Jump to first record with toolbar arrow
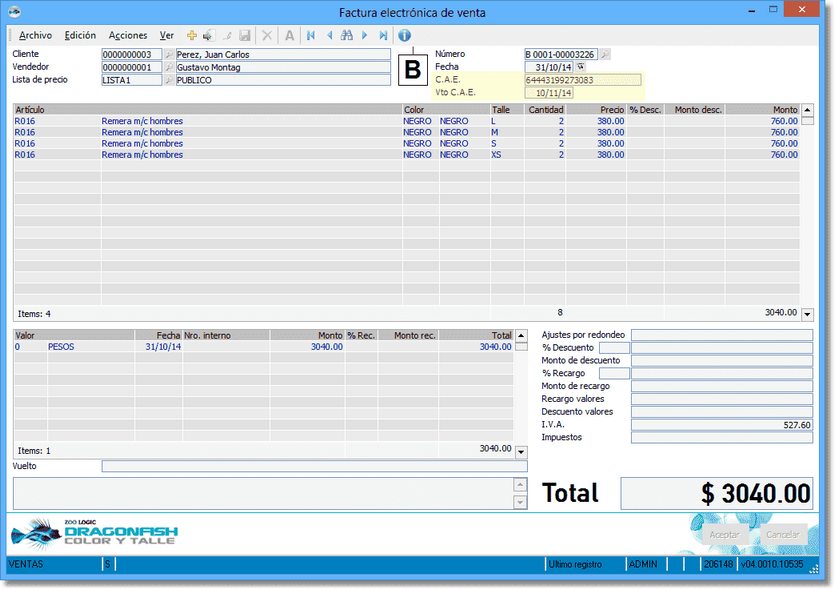Image resolution: width=835 pixels, height=590 pixels. pyautogui.click(x=311, y=35)
